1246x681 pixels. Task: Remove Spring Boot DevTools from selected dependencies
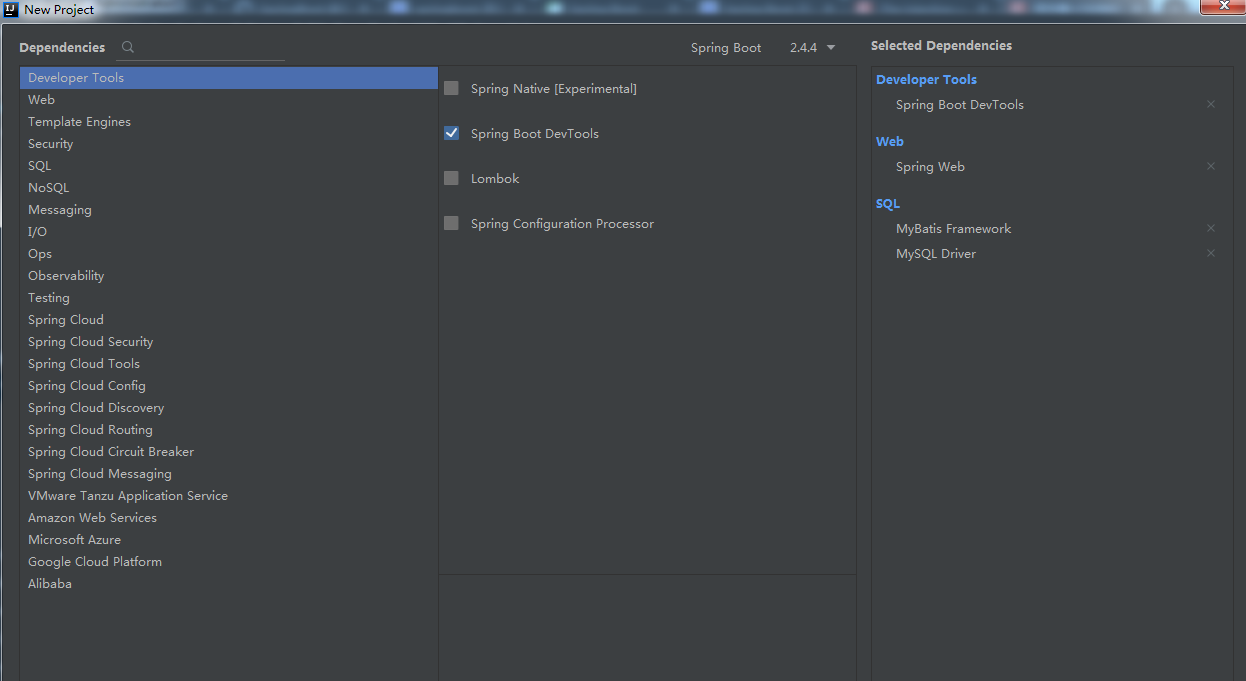[x=1211, y=104]
